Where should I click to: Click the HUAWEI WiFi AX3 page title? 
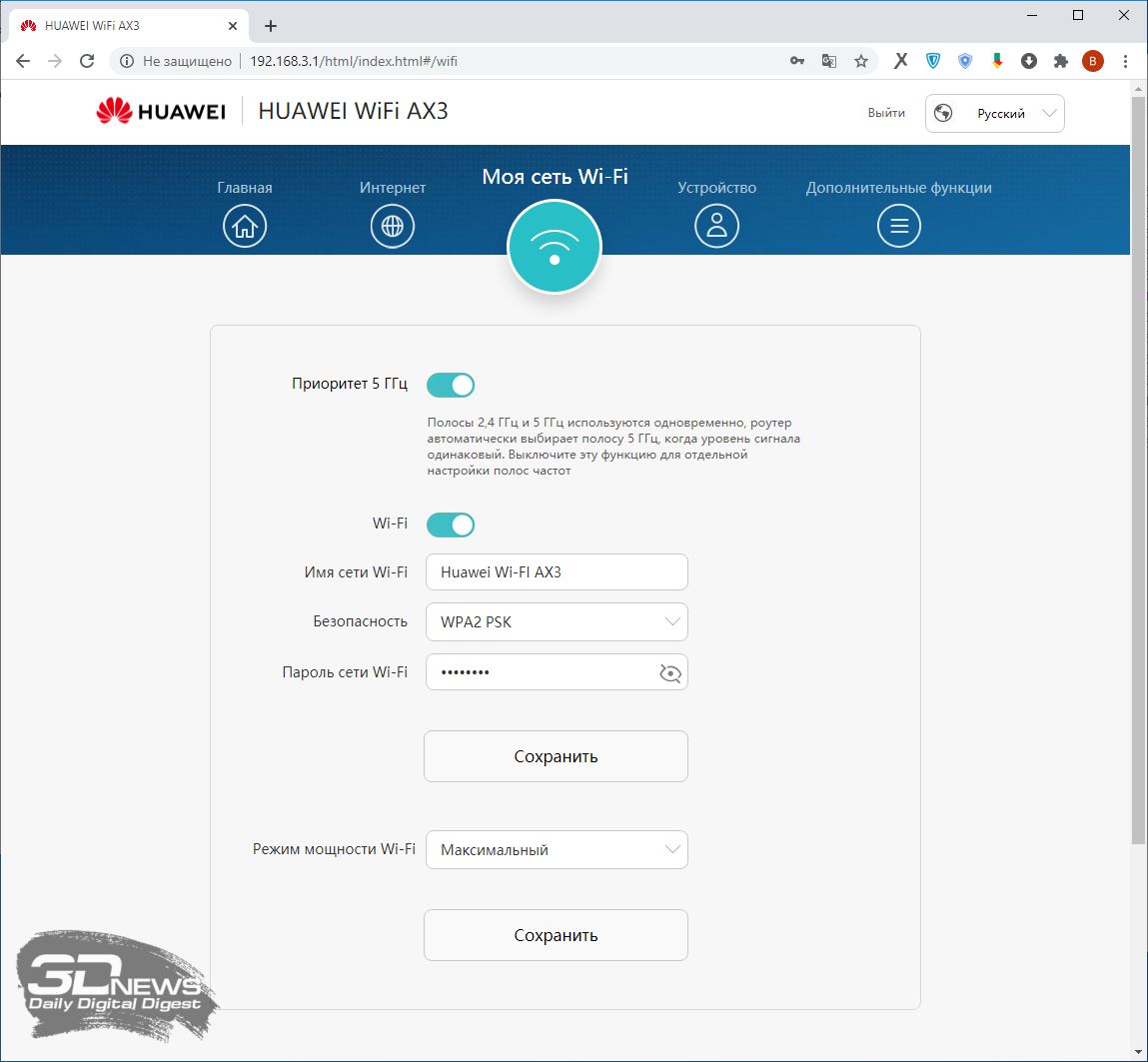pyautogui.click(x=353, y=111)
